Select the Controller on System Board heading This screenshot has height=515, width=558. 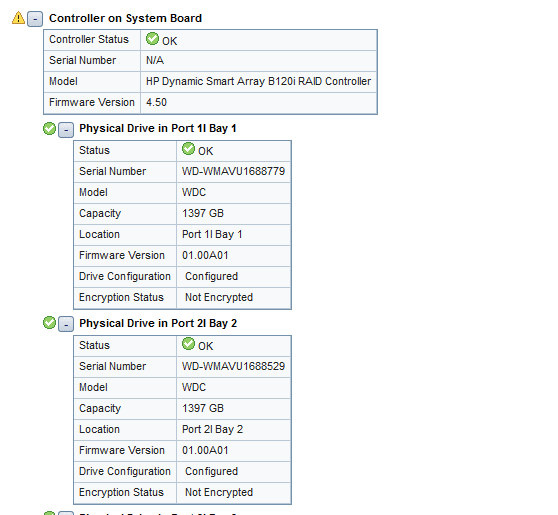pos(125,18)
